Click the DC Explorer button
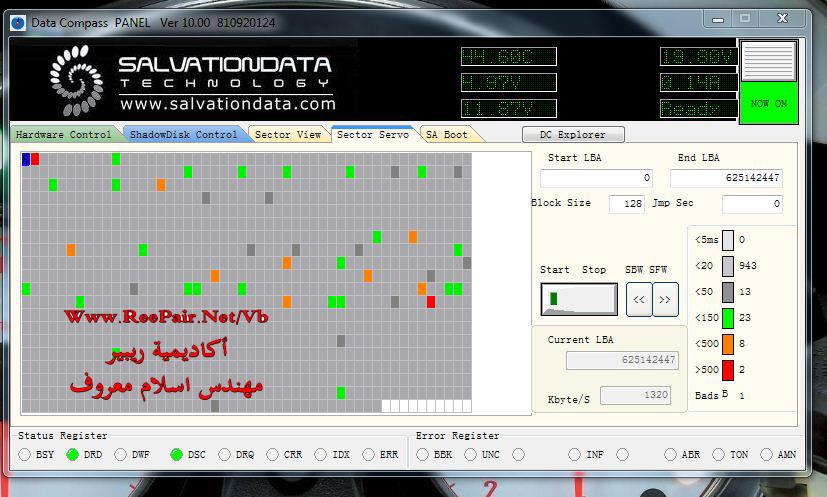The height and width of the screenshot is (497, 827). pyautogui.click(x=572, y=135)
